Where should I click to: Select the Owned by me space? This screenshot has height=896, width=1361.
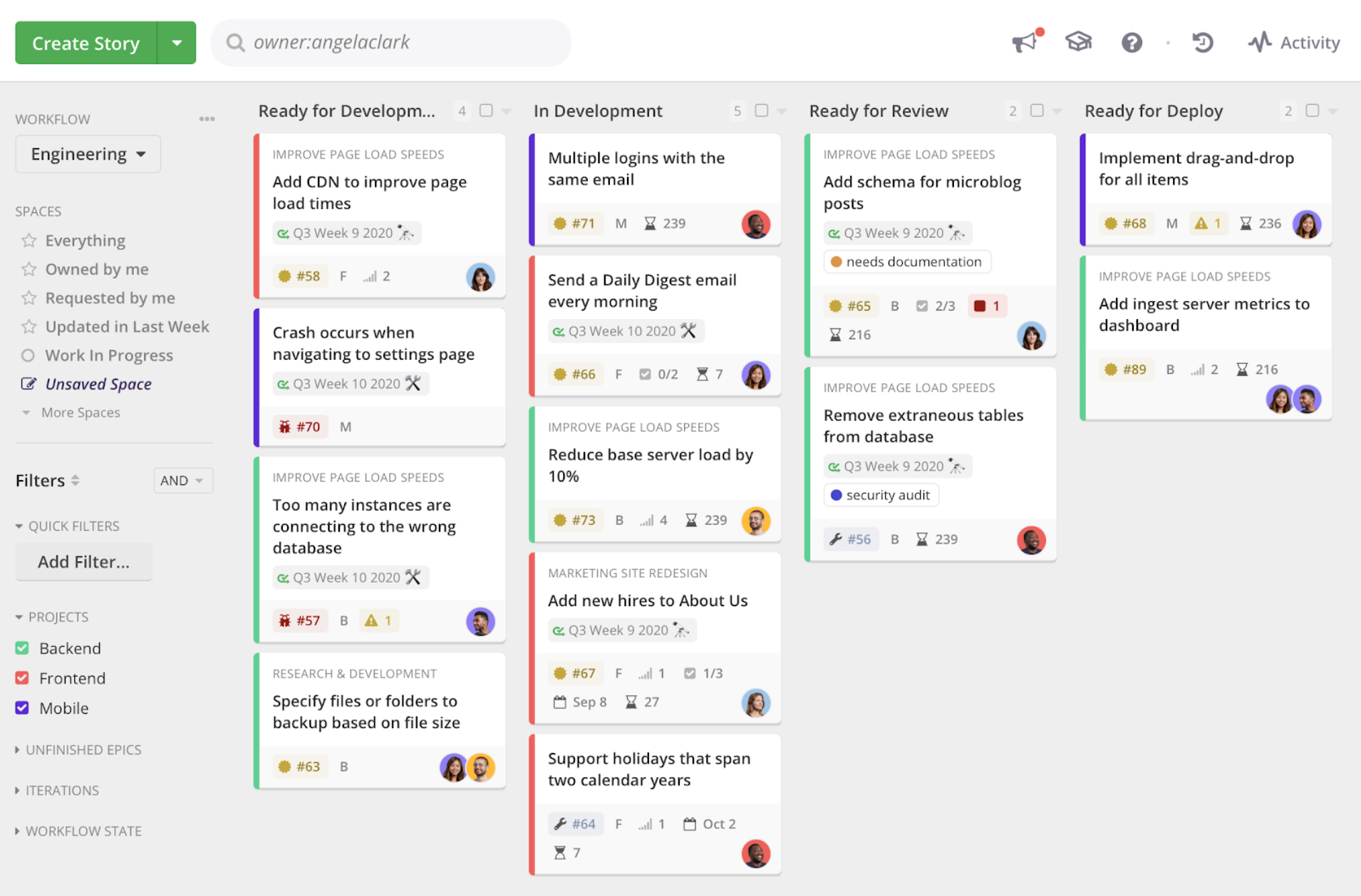[x=97, y=269]
